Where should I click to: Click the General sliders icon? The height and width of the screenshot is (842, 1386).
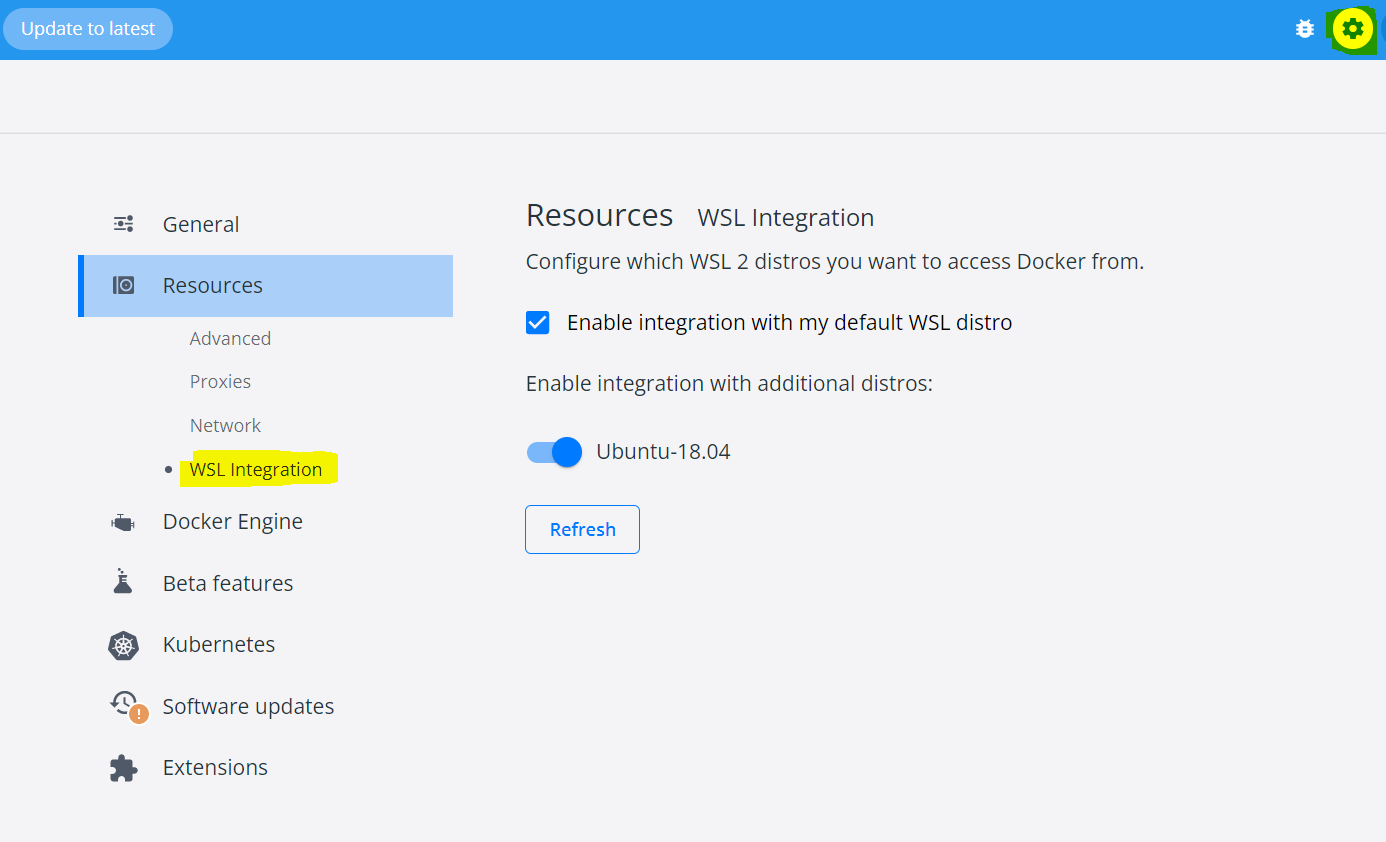pos(123,224)
